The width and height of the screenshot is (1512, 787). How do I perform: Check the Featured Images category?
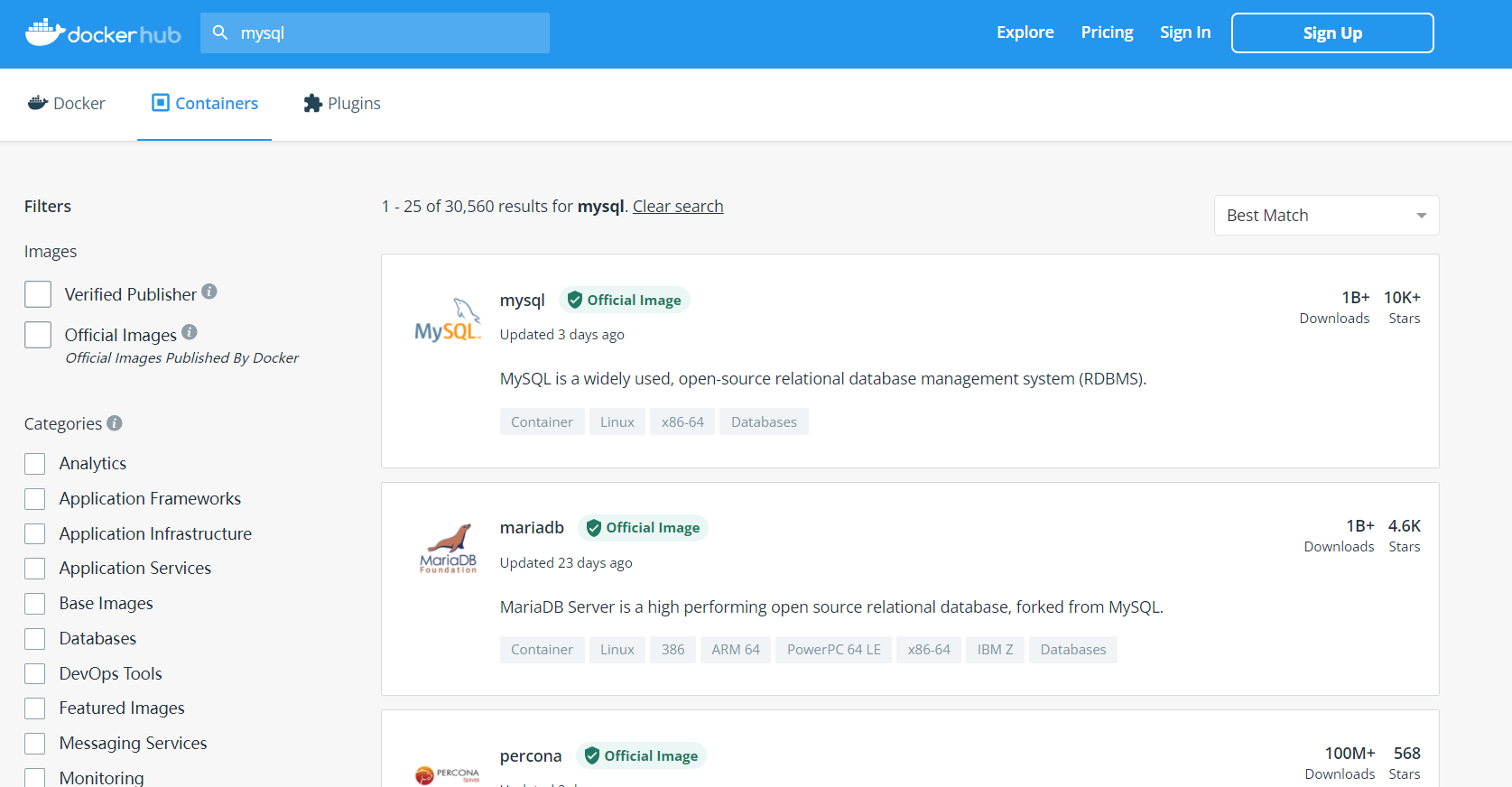click(34, 708)
